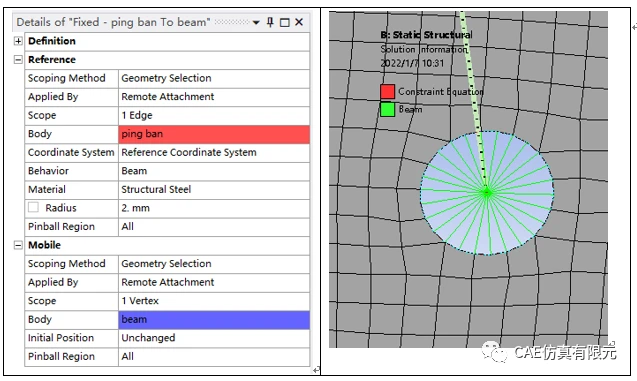Select the 'Reference' section header
The height and width of the screenshot is (381, 637).
click(x=52, y=60)
